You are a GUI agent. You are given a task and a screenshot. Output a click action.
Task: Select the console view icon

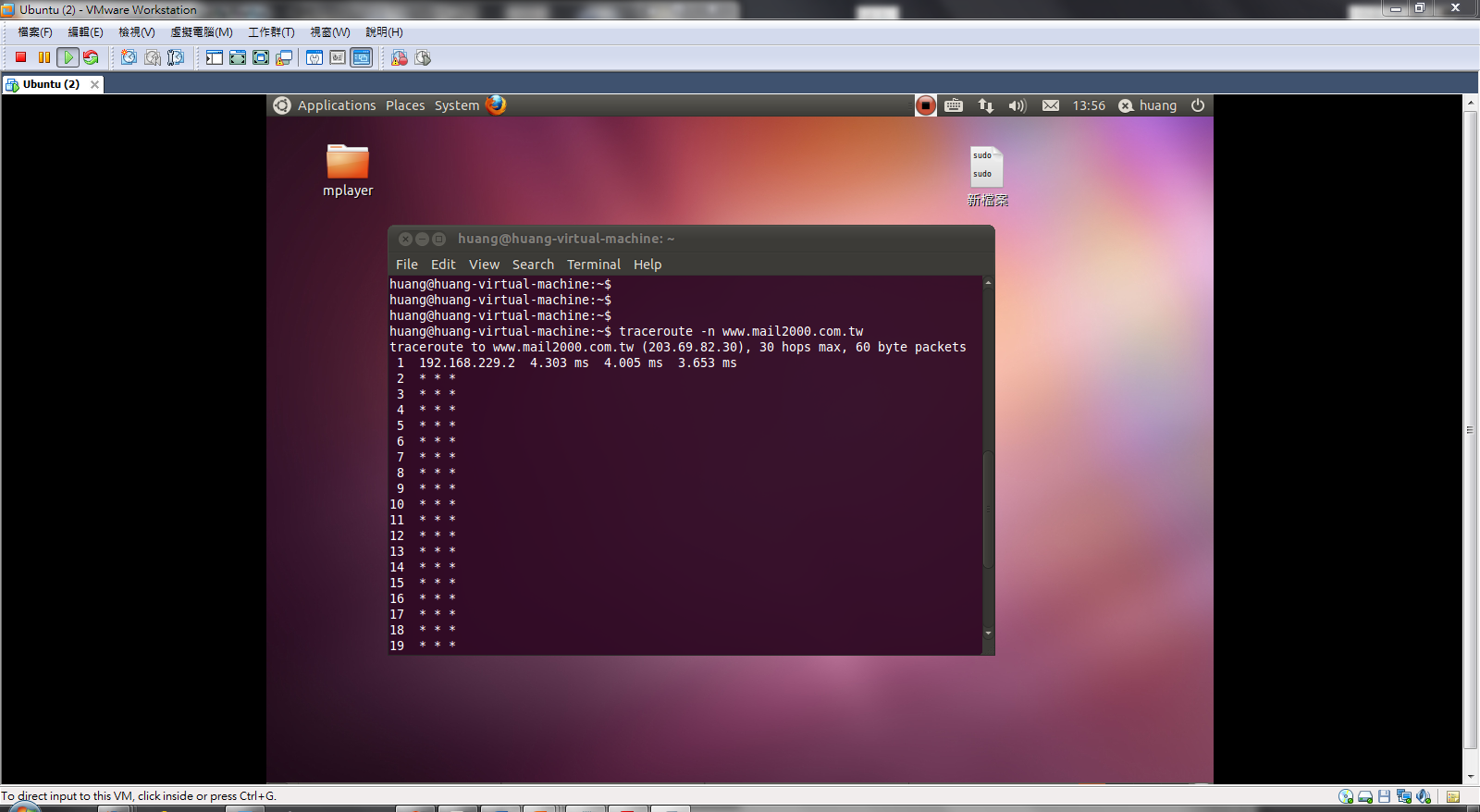[x=361, y=57]
